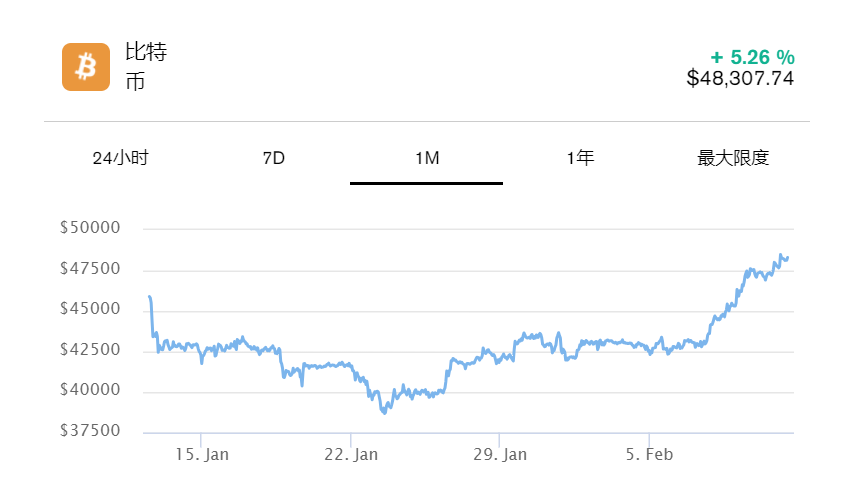Click the chart line's rightmost peak point

pyautogui.click(x=780, y=255)
